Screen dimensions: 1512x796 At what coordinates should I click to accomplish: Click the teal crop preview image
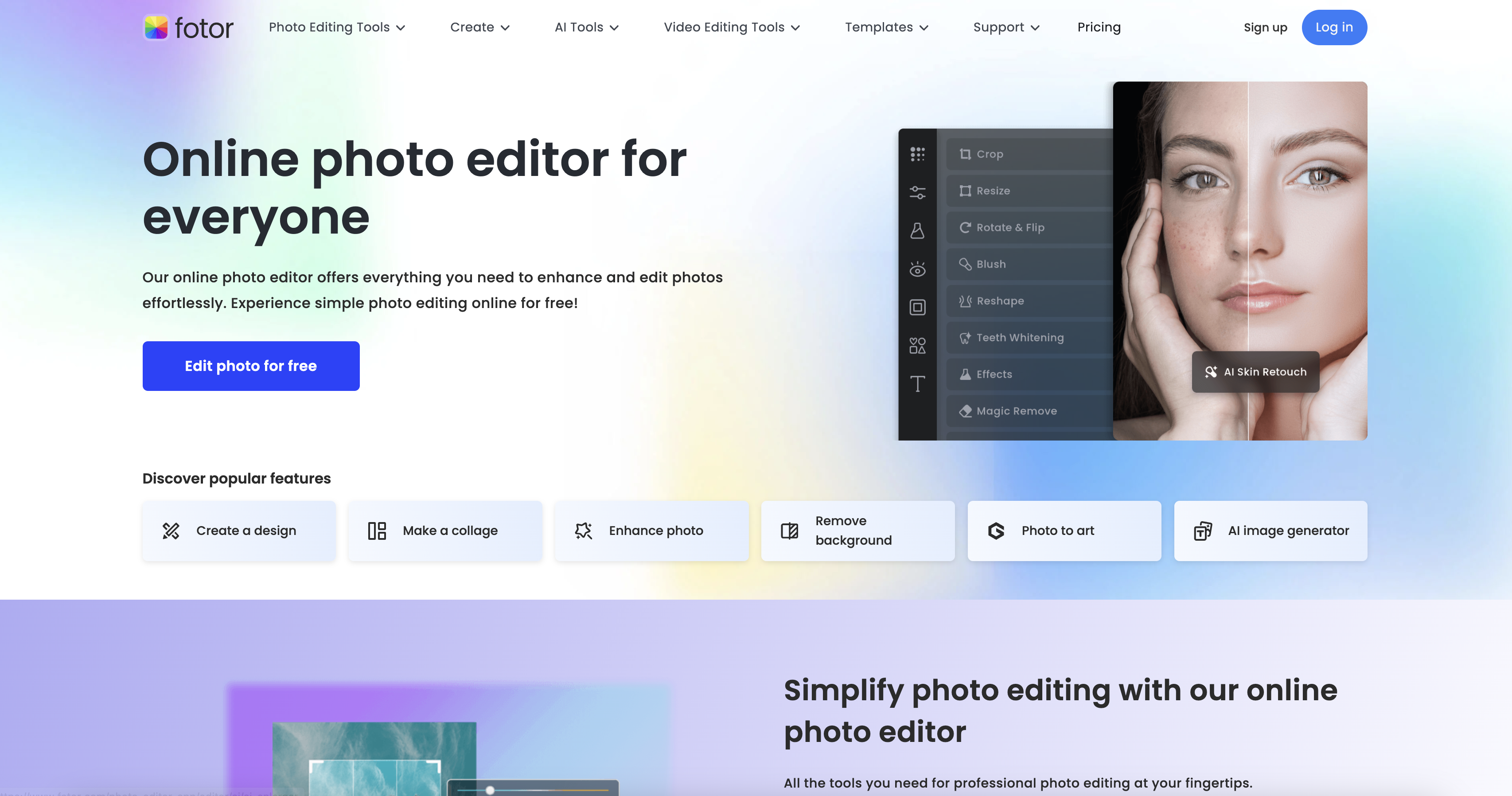click(x=374, y=758)
